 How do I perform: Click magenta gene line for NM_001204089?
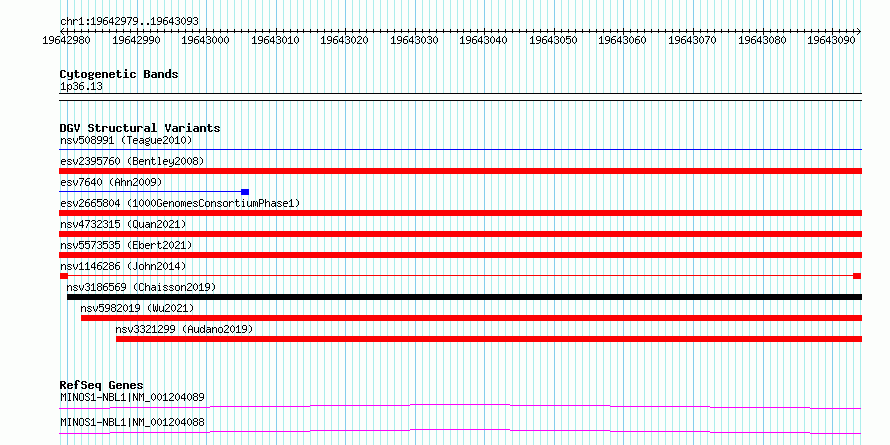point(460,406)
